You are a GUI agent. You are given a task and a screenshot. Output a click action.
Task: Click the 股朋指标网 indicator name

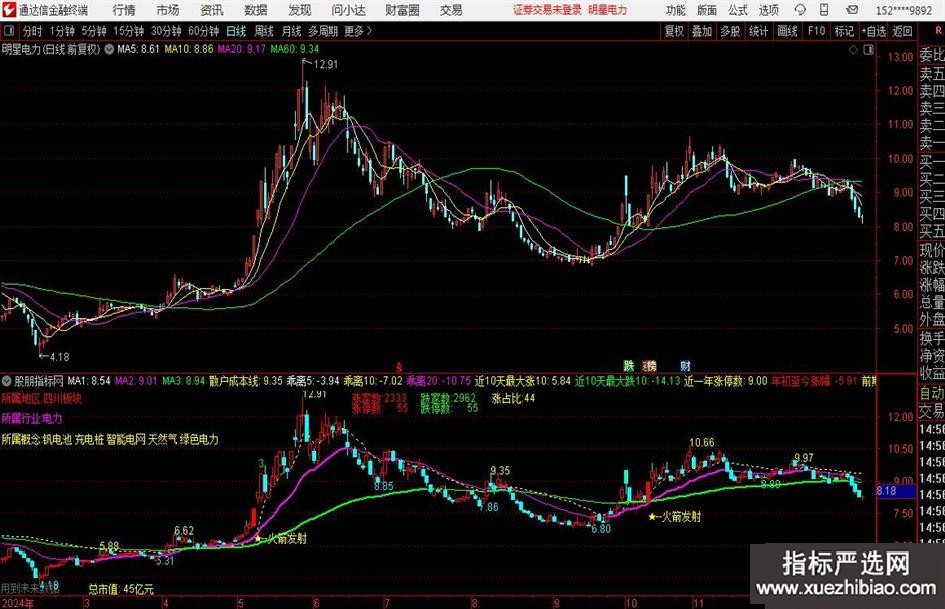point(39,381)
